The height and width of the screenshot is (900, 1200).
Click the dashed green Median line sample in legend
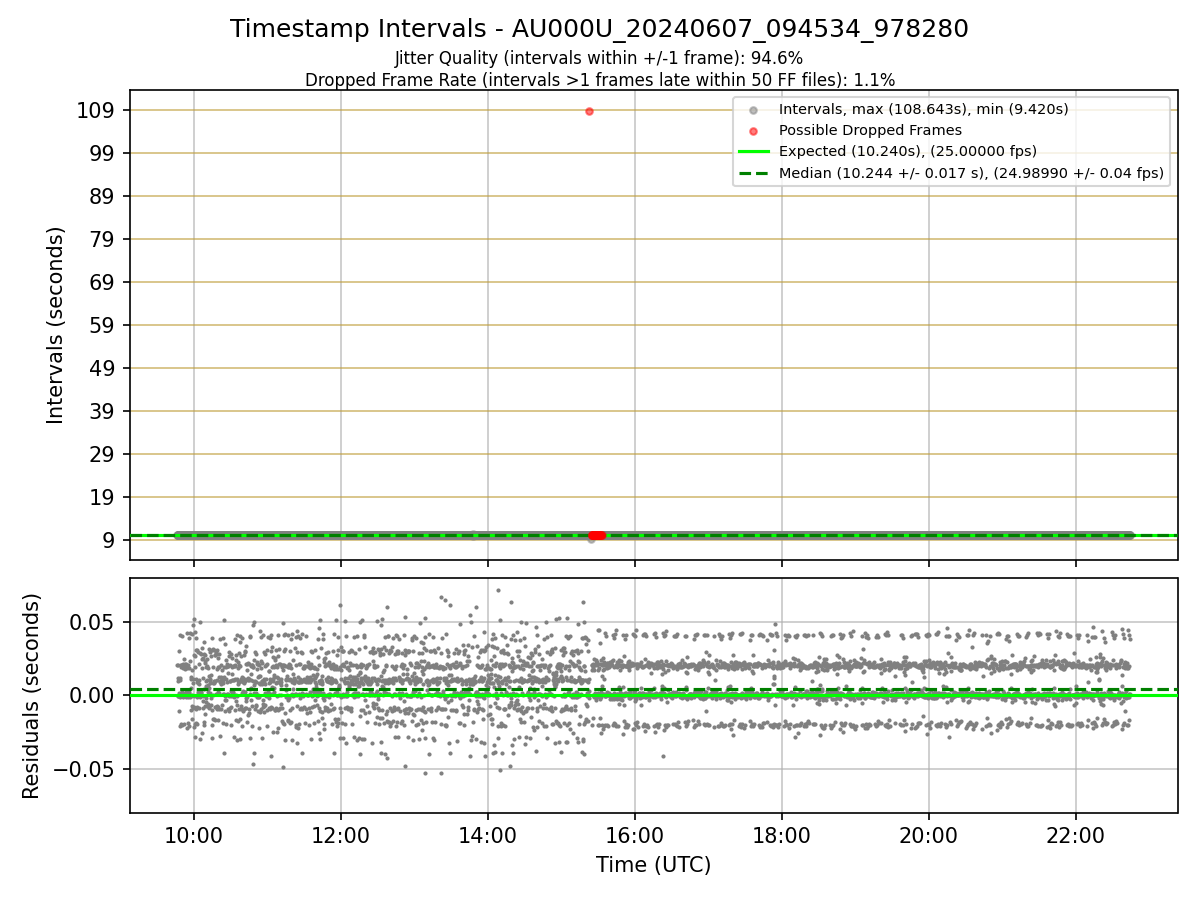coord(754,173)
